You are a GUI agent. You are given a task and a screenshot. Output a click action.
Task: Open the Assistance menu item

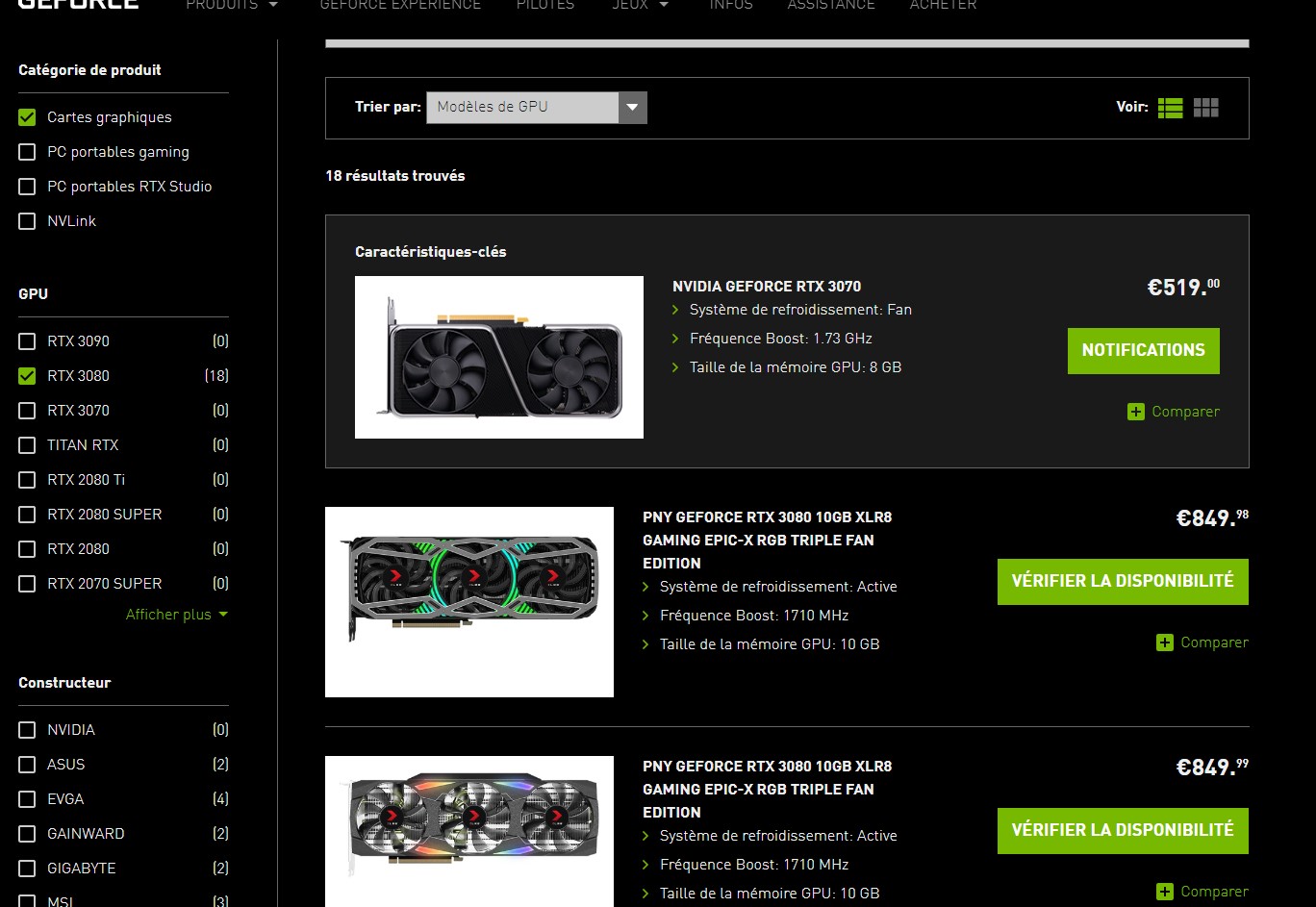[831, 5]
